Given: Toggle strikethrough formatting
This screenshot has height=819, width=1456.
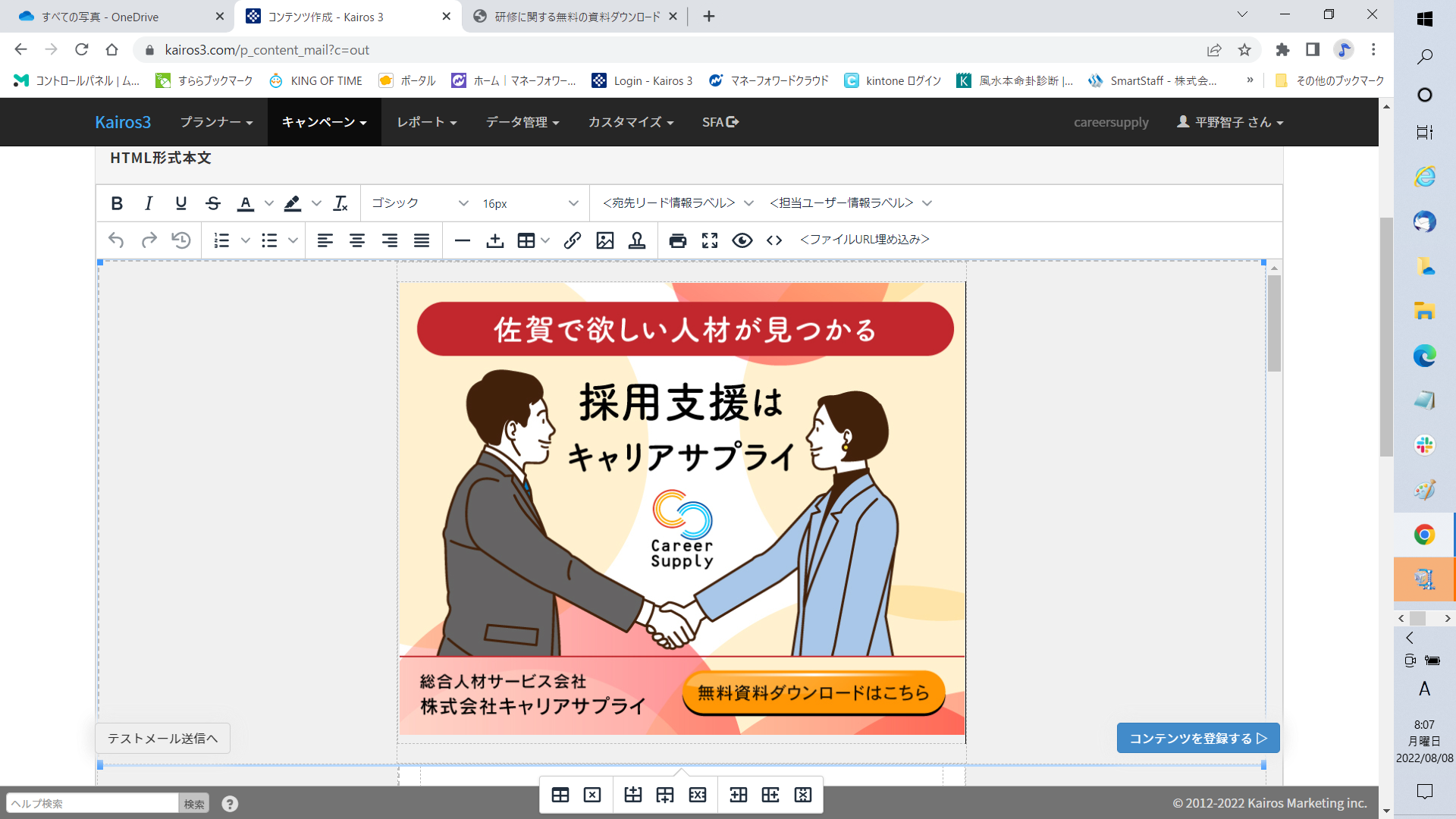Looking at the screenshot, I should (213, 203).
